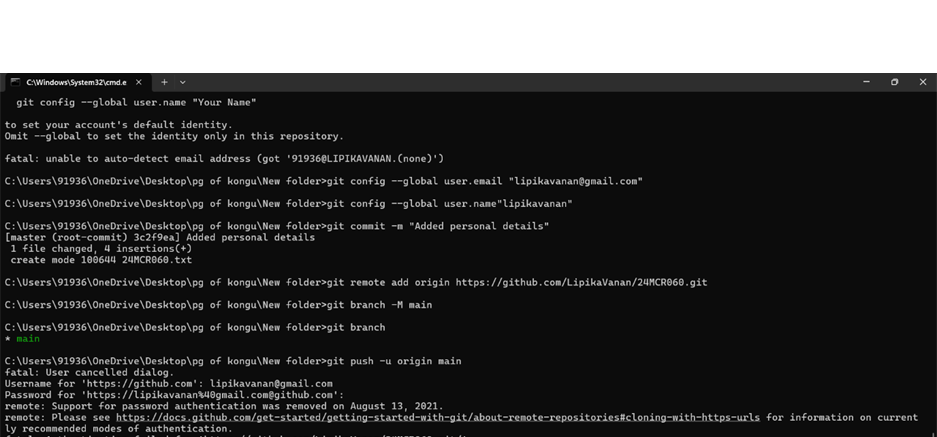Close the terminal window
This screenshot has height=437, width=937.
pyautogui.click(x=923, y=82)
